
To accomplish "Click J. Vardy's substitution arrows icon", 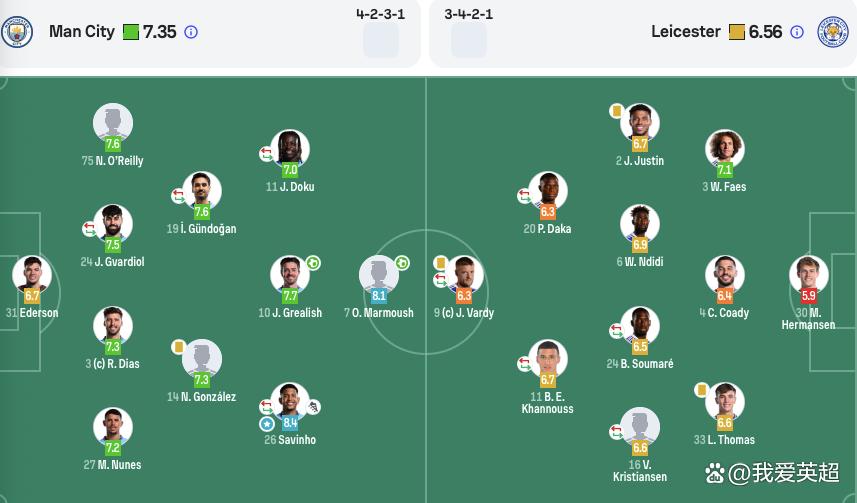I will pyautogui.click(x=441, y=280).
